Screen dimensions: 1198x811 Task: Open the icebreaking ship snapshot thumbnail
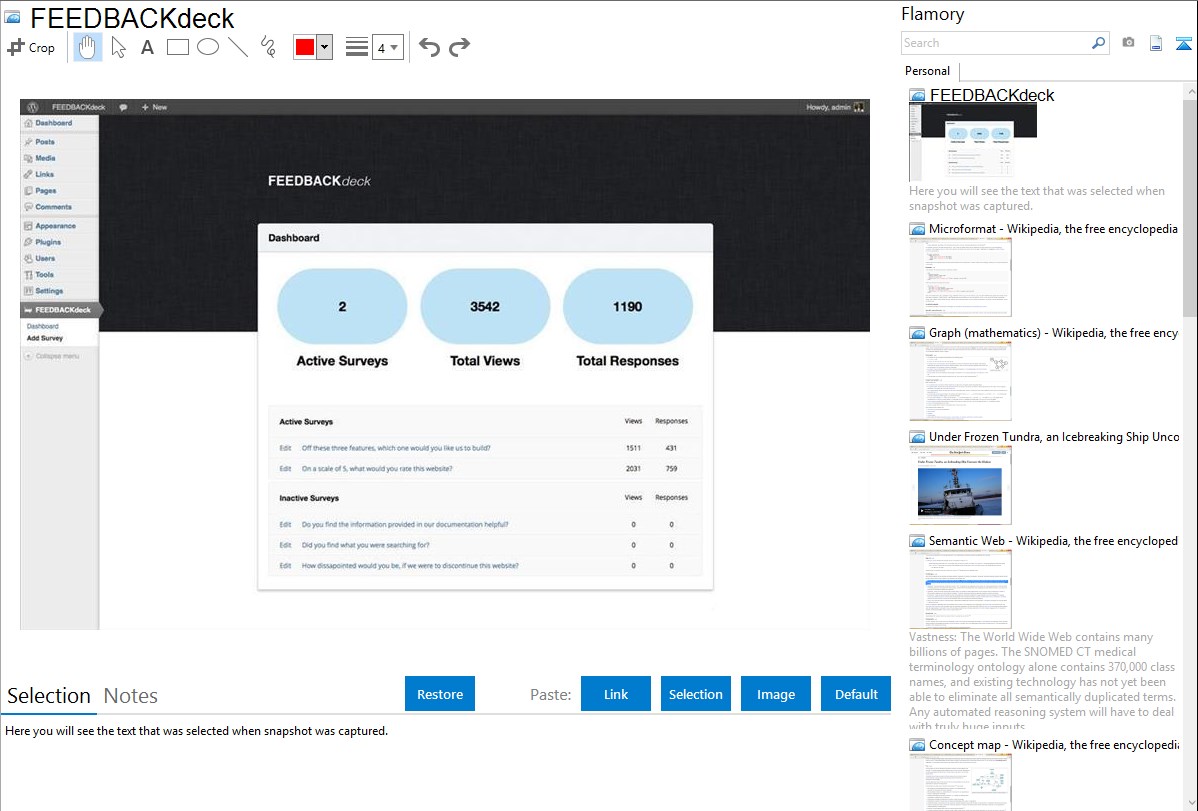tap(960, 485)
